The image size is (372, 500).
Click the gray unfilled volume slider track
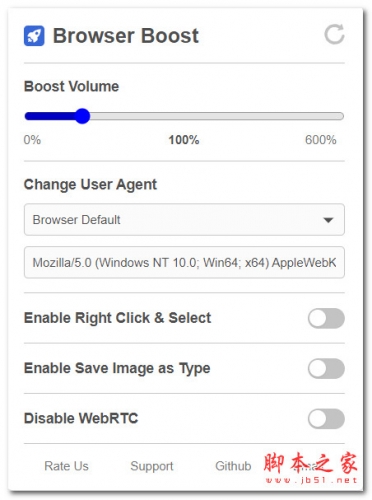pos(217,116)
